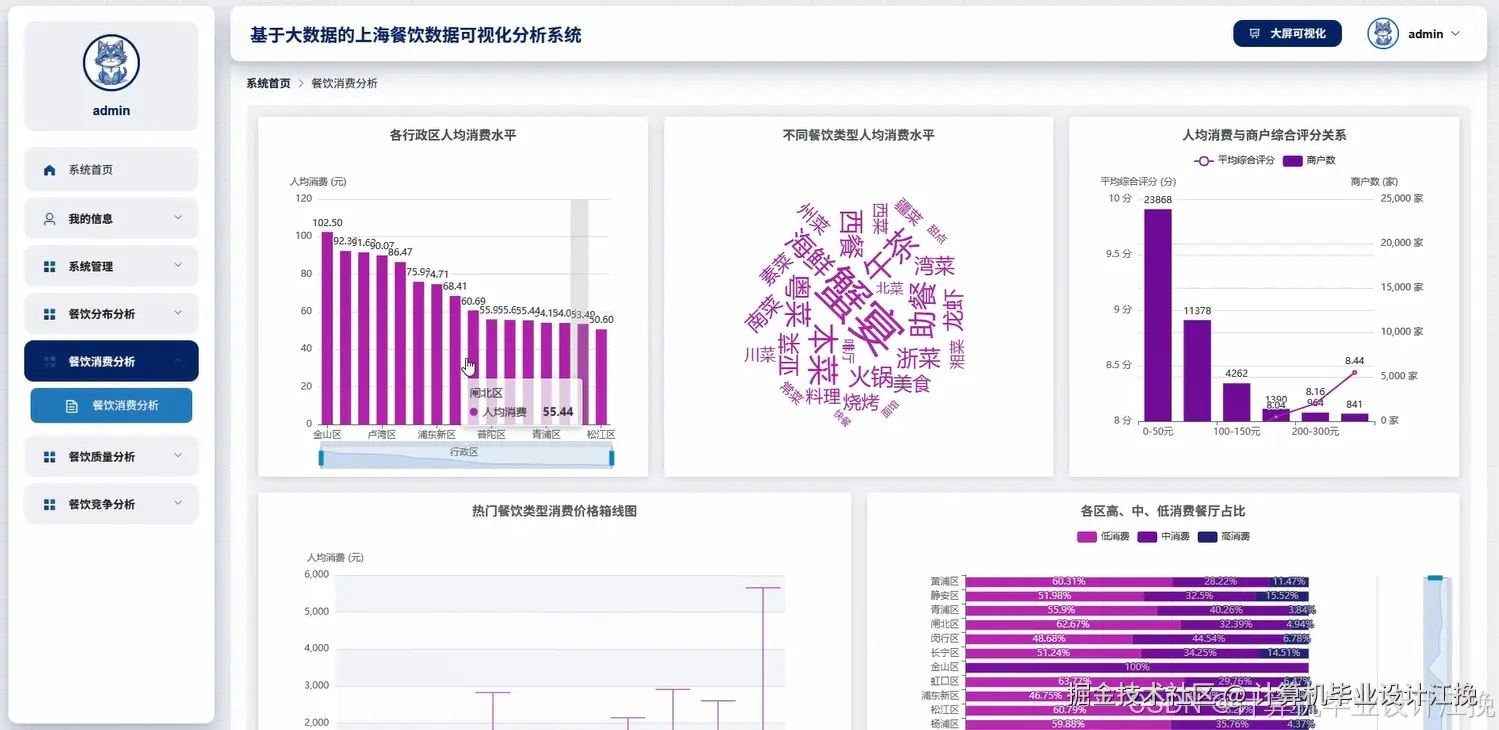
Task: Toggle the 中消费 legend item
Action: pos(1164,537)
